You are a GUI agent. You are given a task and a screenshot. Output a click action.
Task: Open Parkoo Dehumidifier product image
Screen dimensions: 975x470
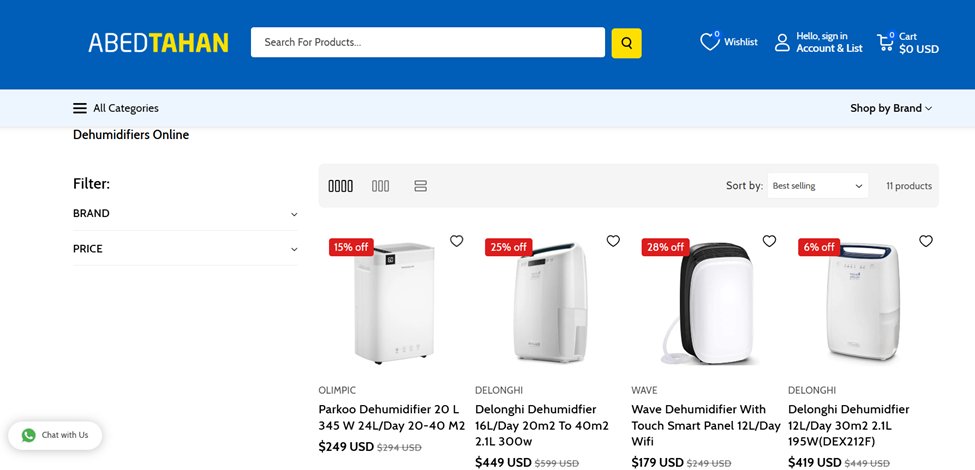click(394, 303)
